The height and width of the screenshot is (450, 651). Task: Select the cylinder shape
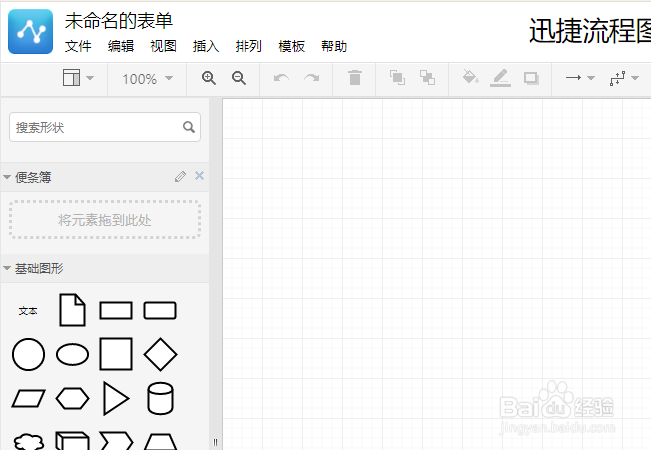click(160, 399)
